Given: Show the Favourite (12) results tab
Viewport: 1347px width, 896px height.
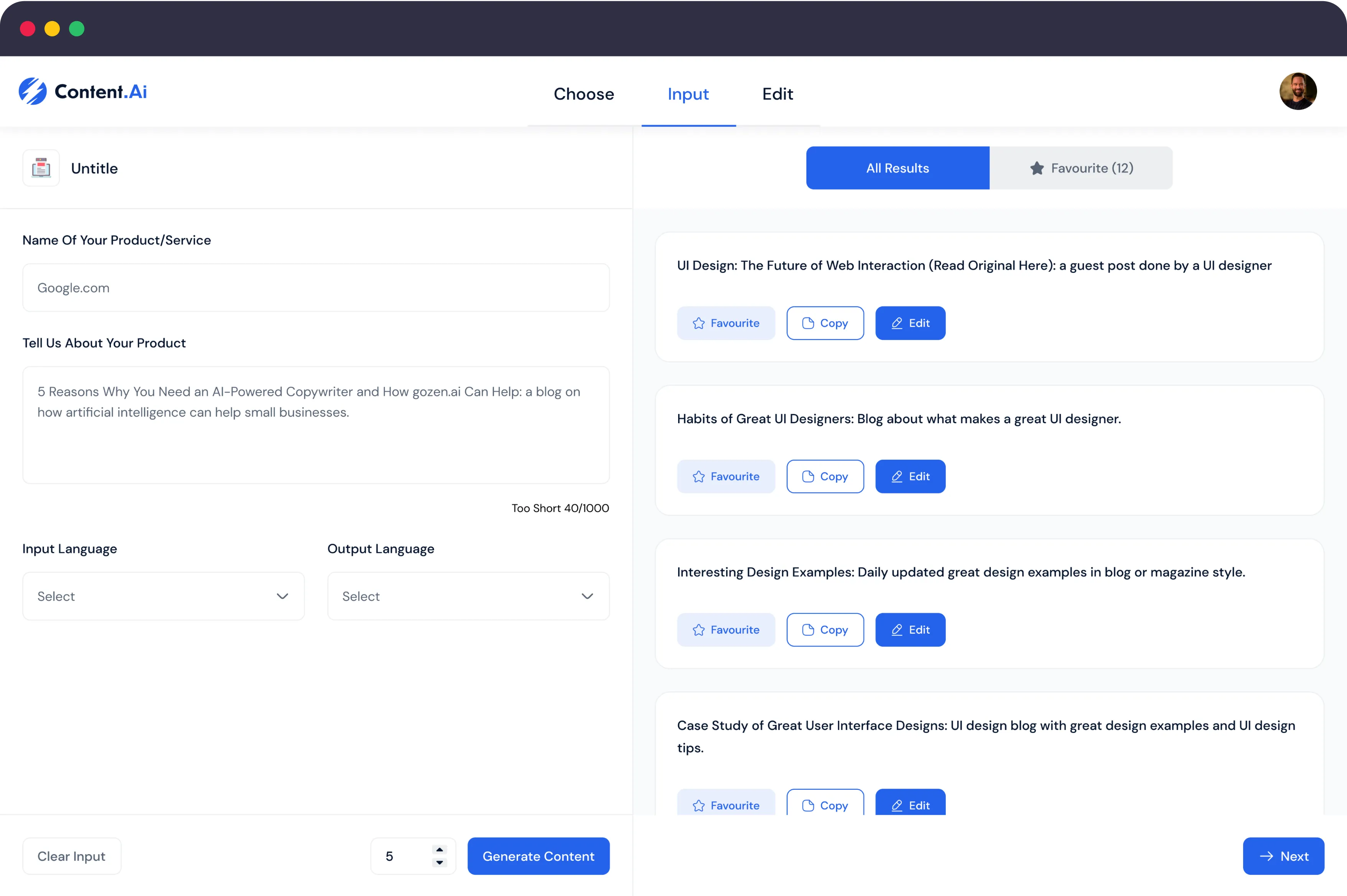Looking at the screenshot, I should [x=1081, y=168].
